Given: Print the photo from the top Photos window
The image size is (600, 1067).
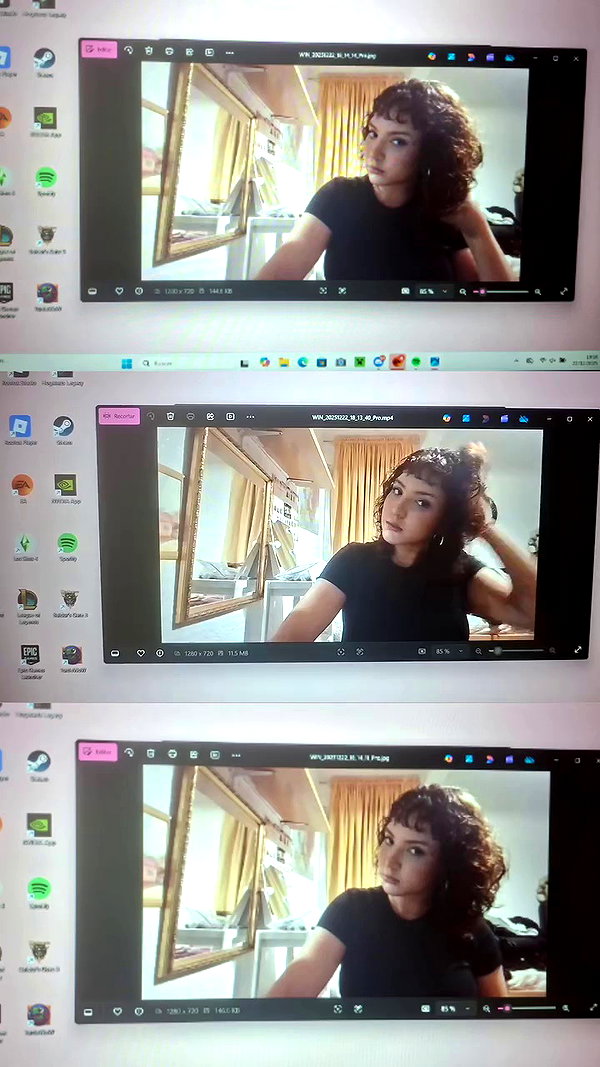Looking at the screenshot, I should [169, 51].
